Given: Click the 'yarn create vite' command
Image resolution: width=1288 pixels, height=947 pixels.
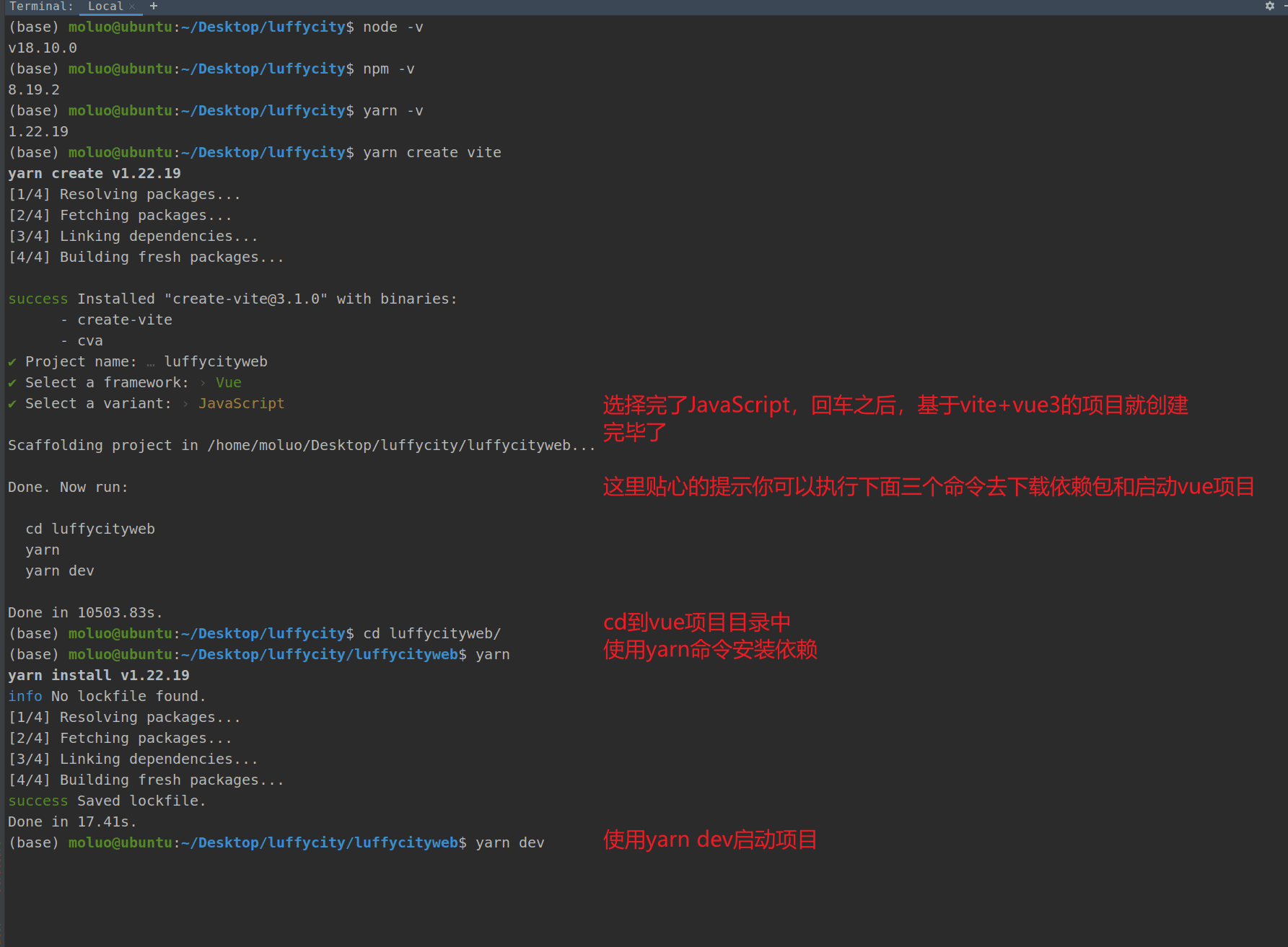Looking at the screenshot, I should (x=432, y=152).
